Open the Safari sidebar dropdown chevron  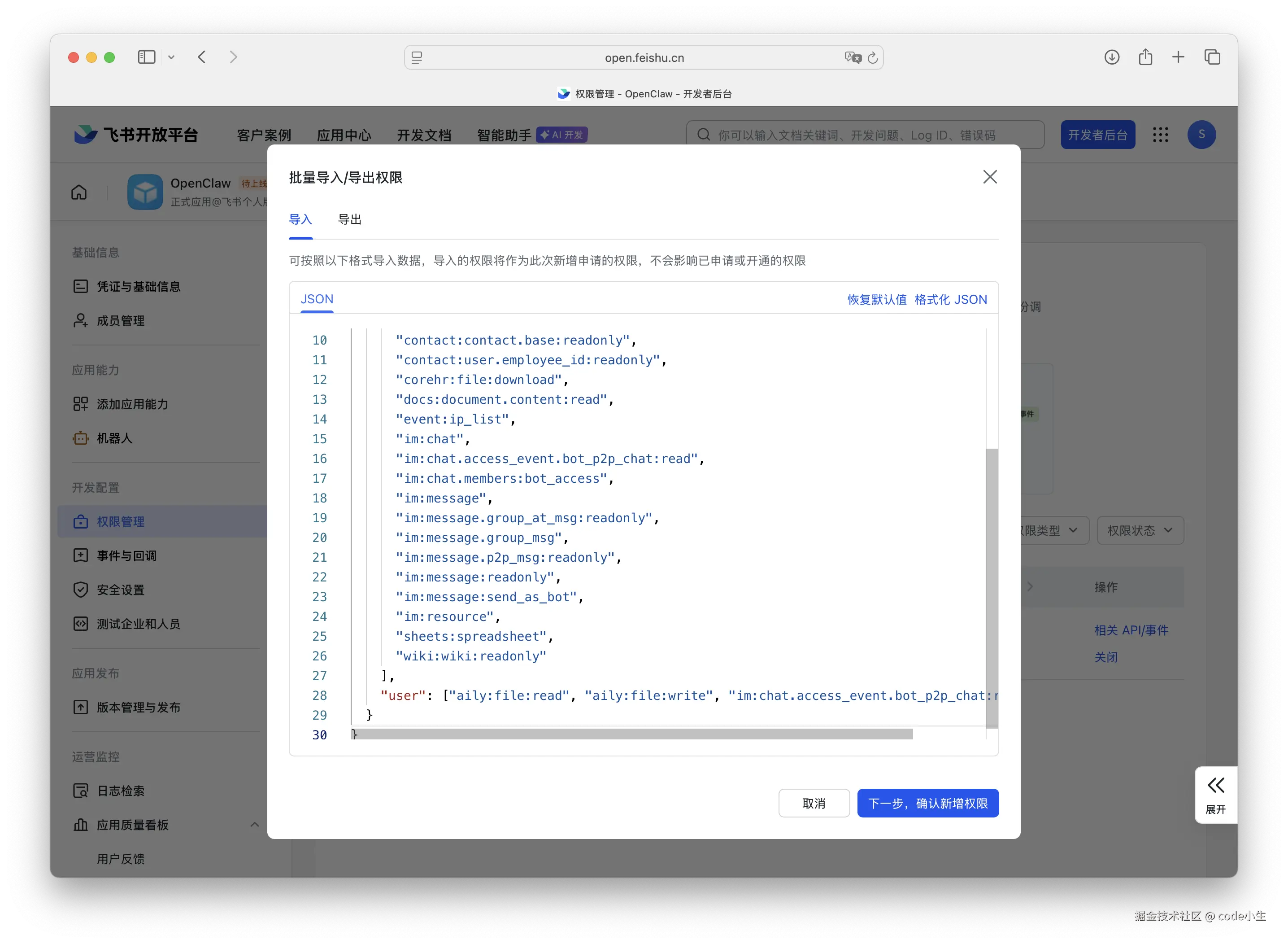[171, 57]
